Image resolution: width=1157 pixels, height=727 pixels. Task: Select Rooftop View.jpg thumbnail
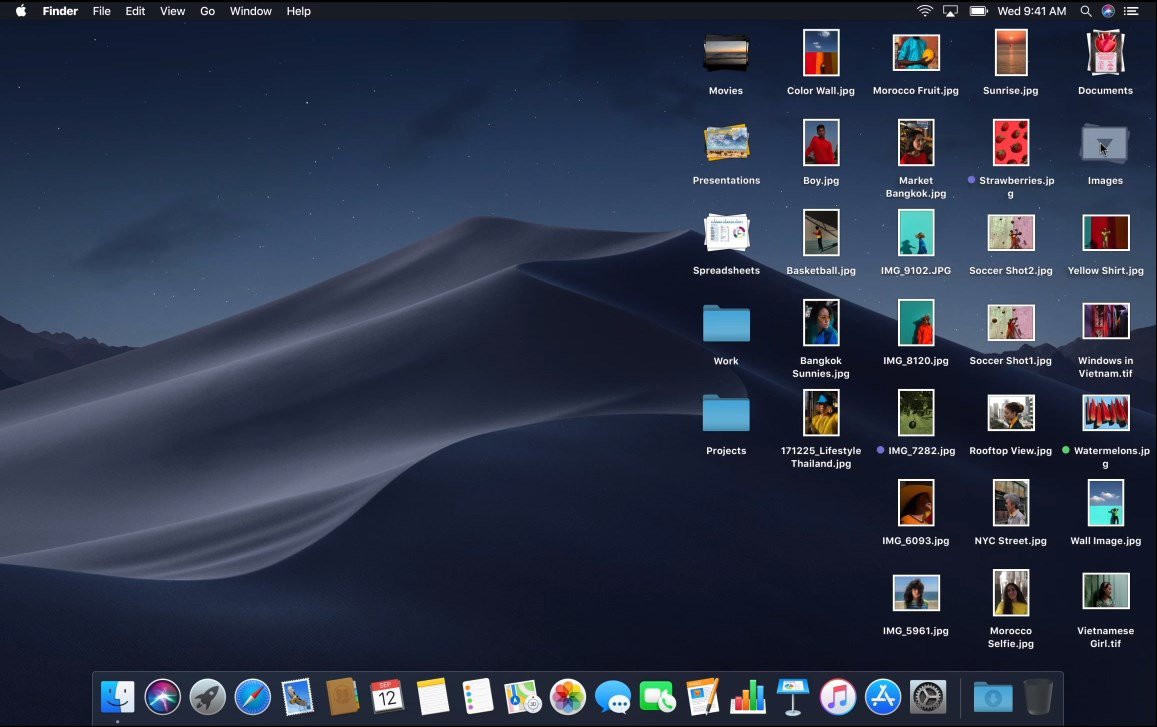coord(1010,413)
